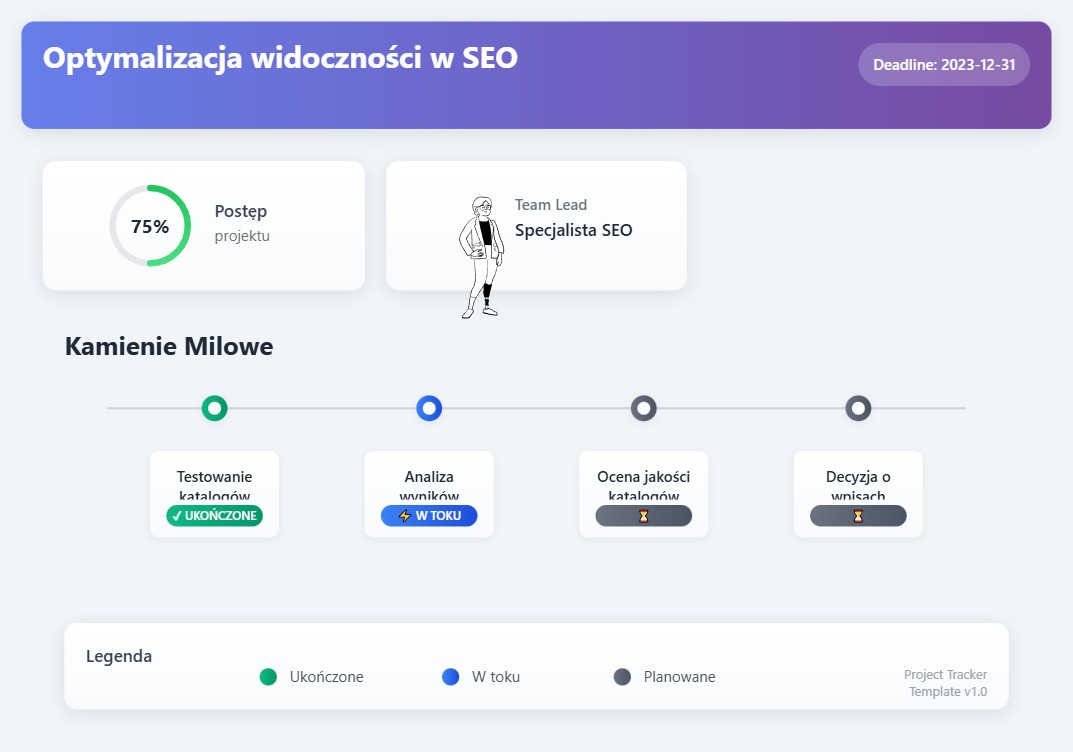Toggle the green Testowanie katalogów milestone marker

(x=214, y=408)
